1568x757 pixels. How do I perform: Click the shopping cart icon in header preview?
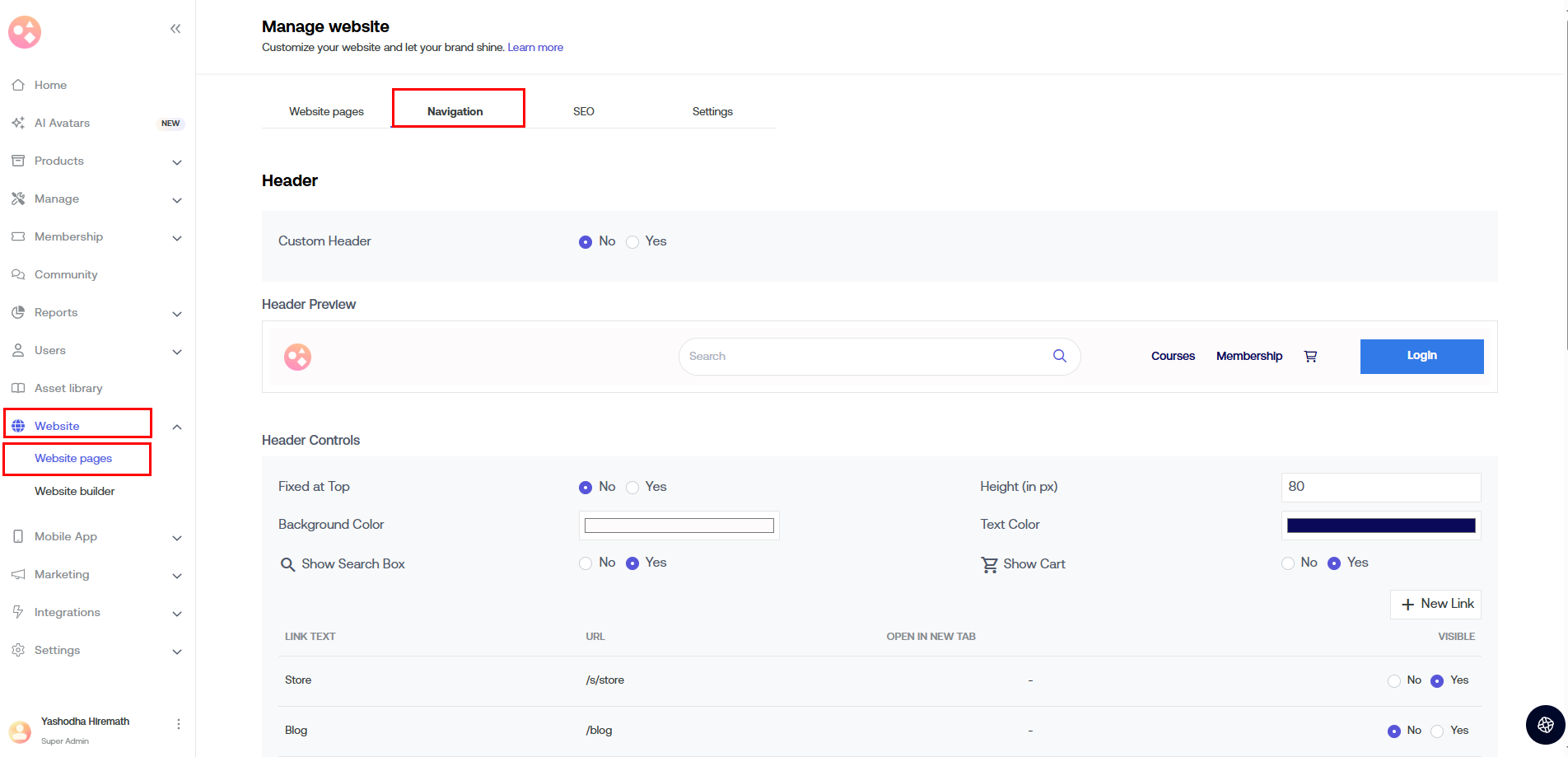1310,357
